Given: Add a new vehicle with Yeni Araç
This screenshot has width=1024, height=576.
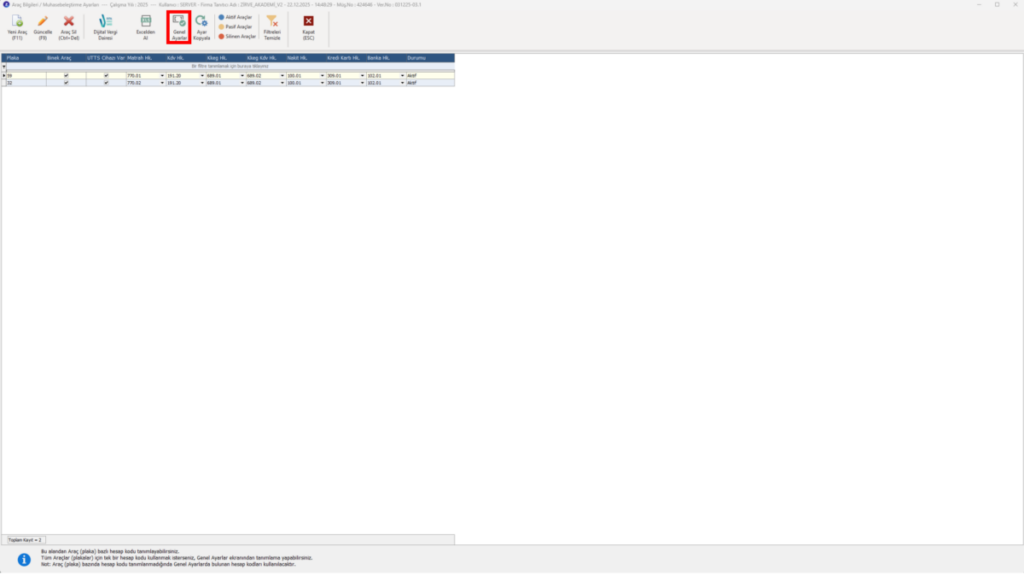Looking at the screenshot, I should (x=17, y=27).
